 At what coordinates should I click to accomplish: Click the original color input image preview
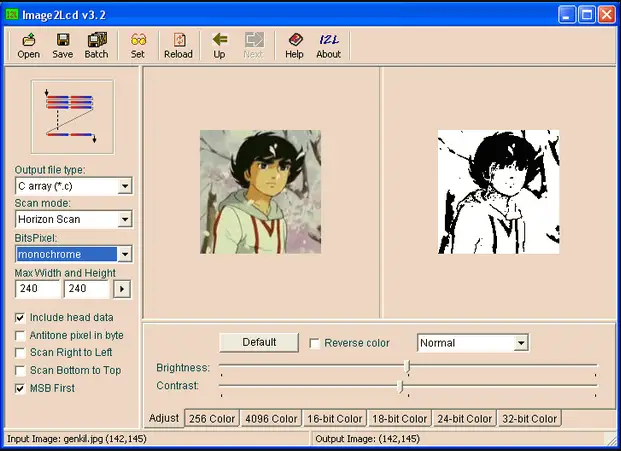pyautogui.click(x=261, y=192)
